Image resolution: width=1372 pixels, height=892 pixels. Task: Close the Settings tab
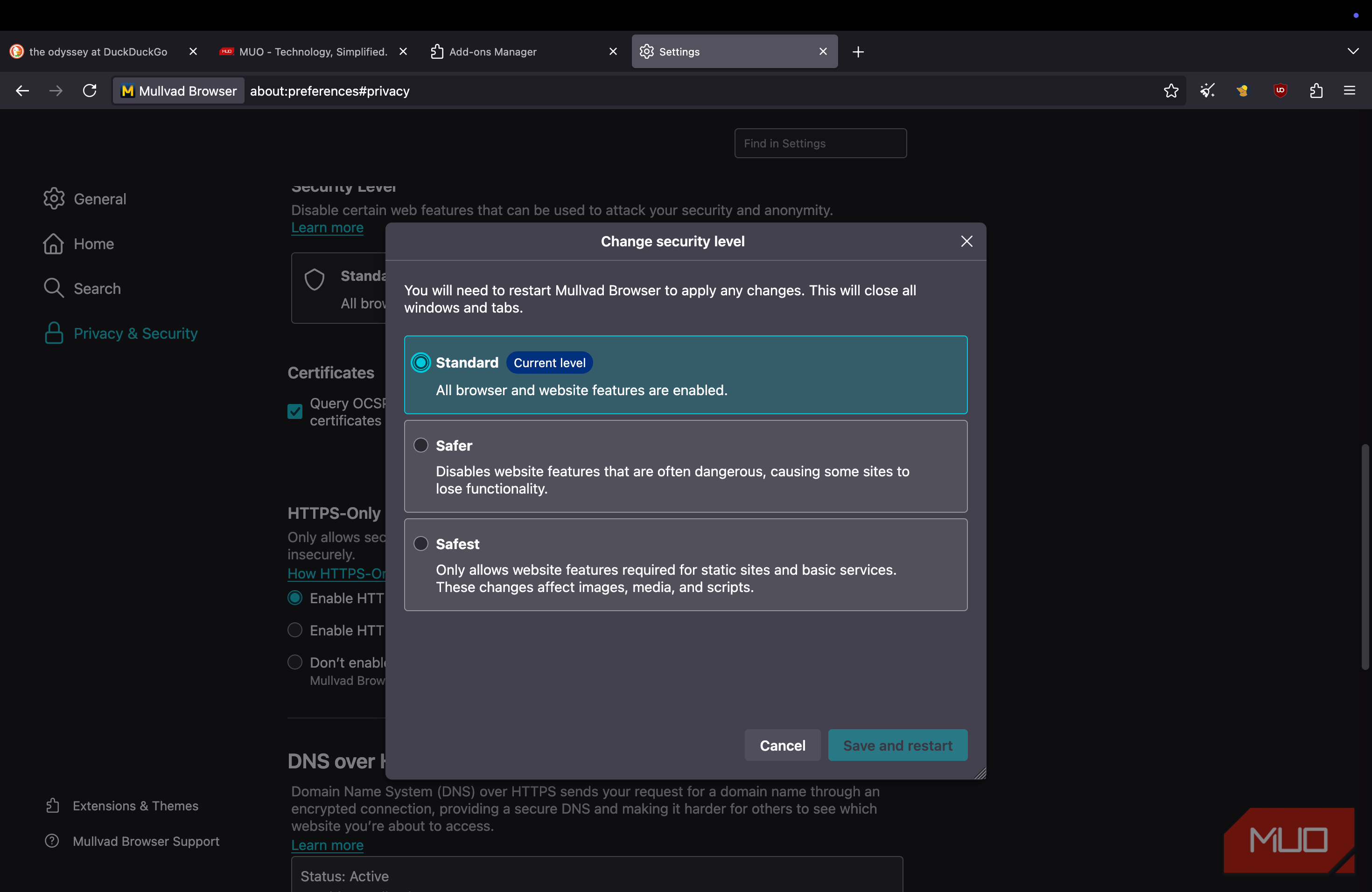(x=823, y=51)
